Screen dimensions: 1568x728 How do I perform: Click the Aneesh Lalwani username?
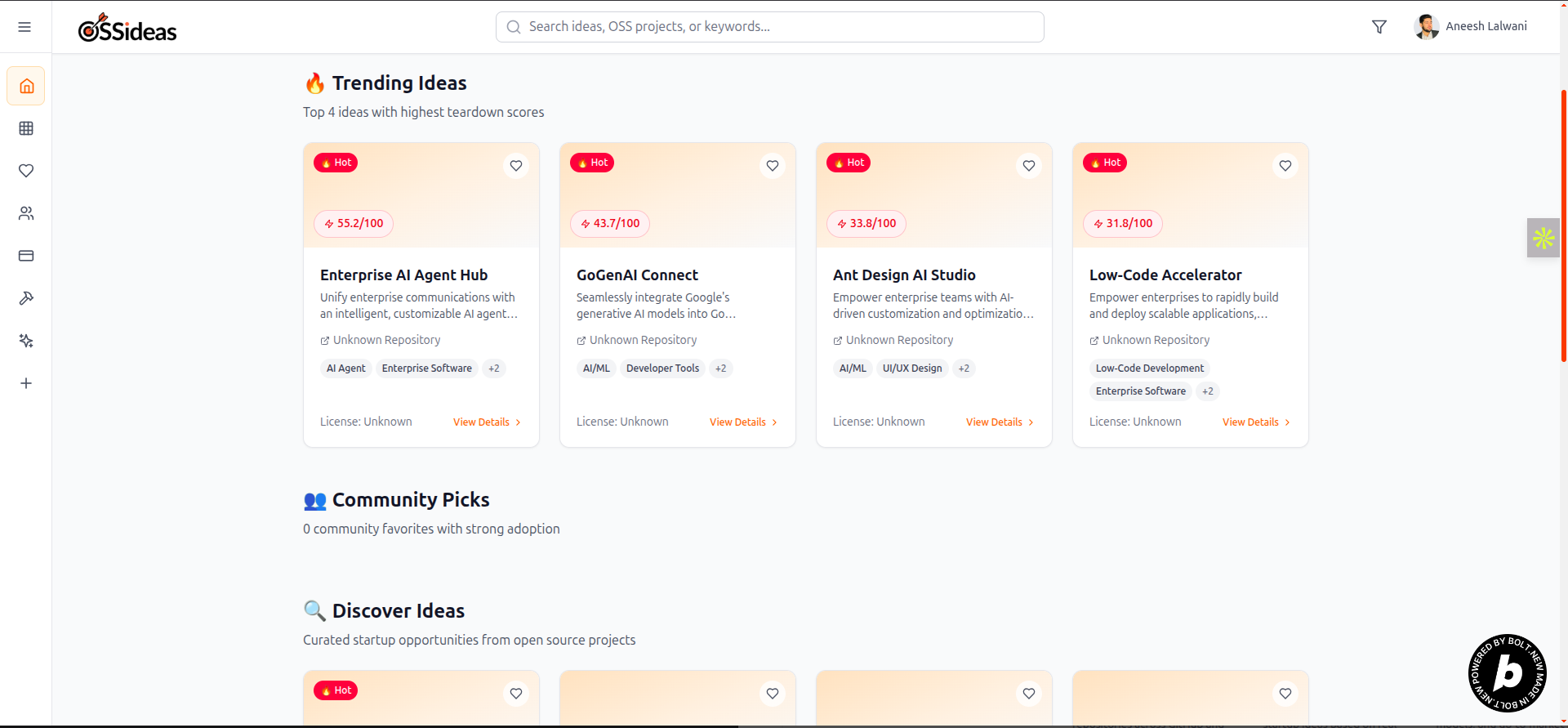pos(1486,26)
